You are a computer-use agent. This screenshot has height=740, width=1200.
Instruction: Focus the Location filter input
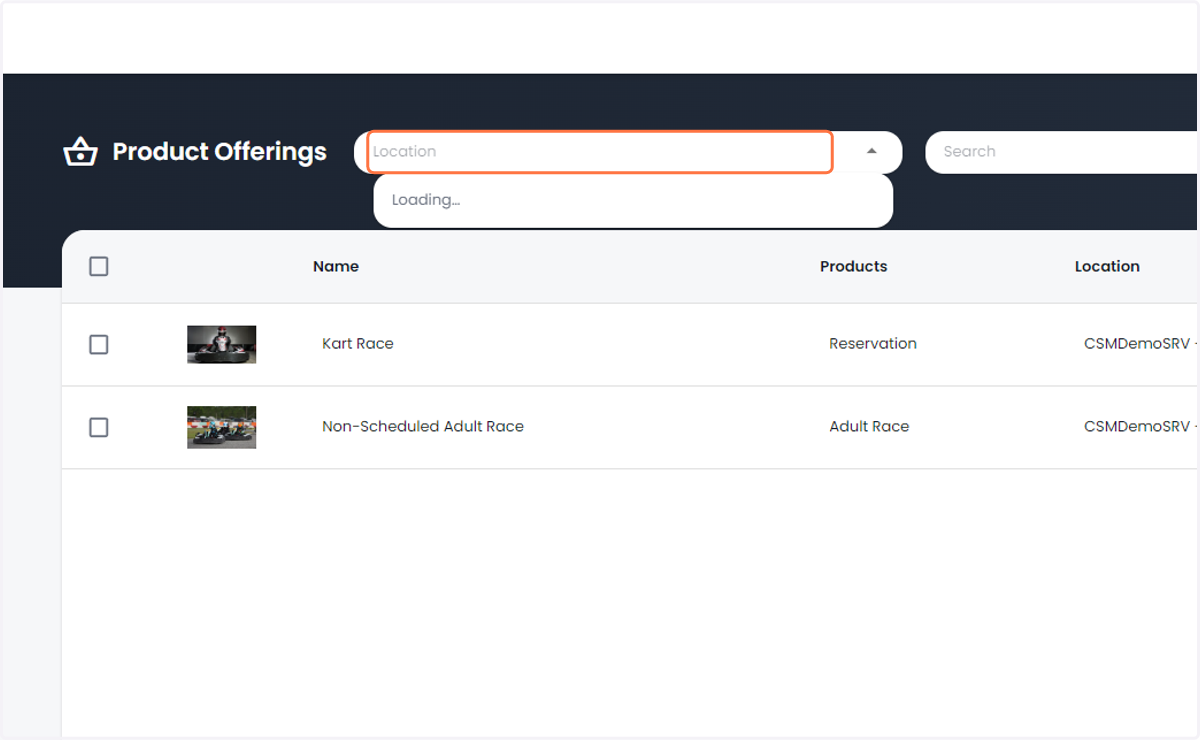pyautogui.click(x=600, y=152)
